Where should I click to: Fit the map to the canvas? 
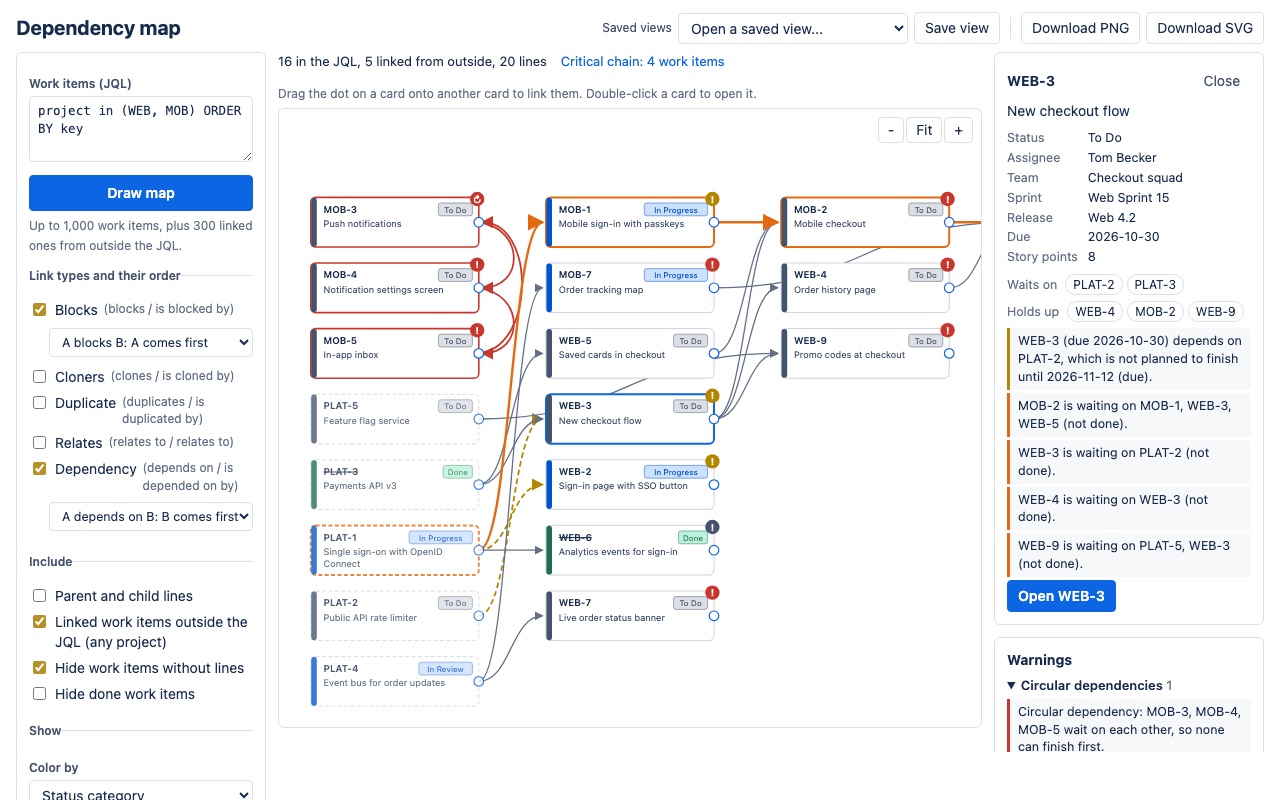[x=924, y=130]
